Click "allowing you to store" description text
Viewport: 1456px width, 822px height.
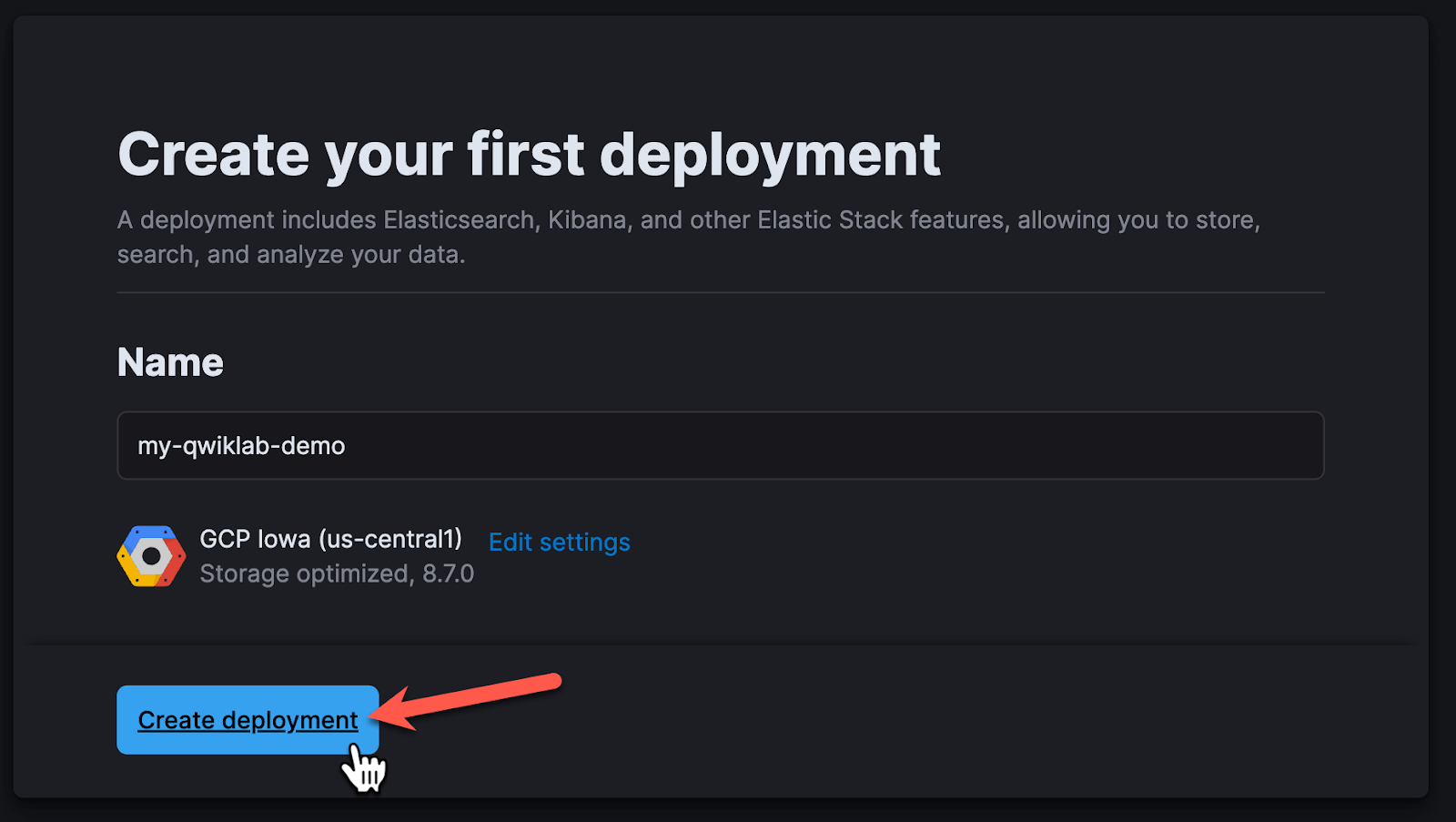[x=1137, y=220]
